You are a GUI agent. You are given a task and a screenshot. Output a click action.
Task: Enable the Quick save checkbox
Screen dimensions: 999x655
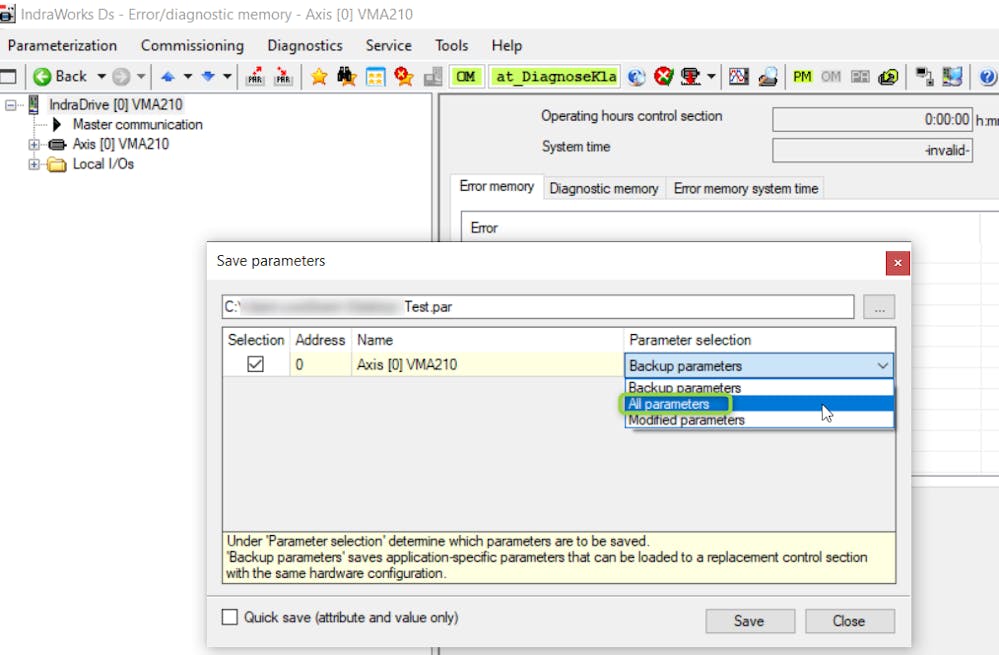click(x=230, y=617)
